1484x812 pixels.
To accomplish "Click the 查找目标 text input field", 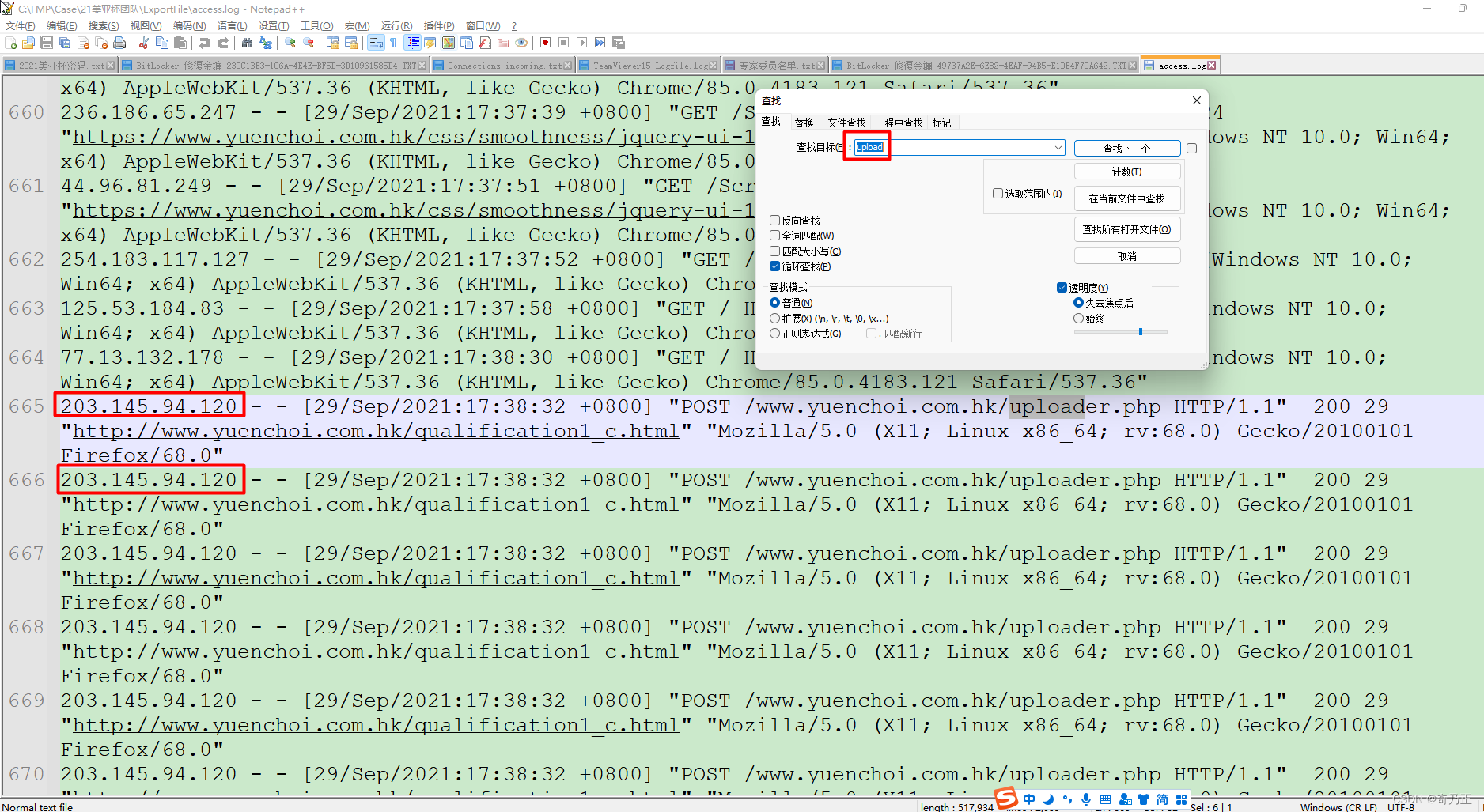I will (960, 148).
